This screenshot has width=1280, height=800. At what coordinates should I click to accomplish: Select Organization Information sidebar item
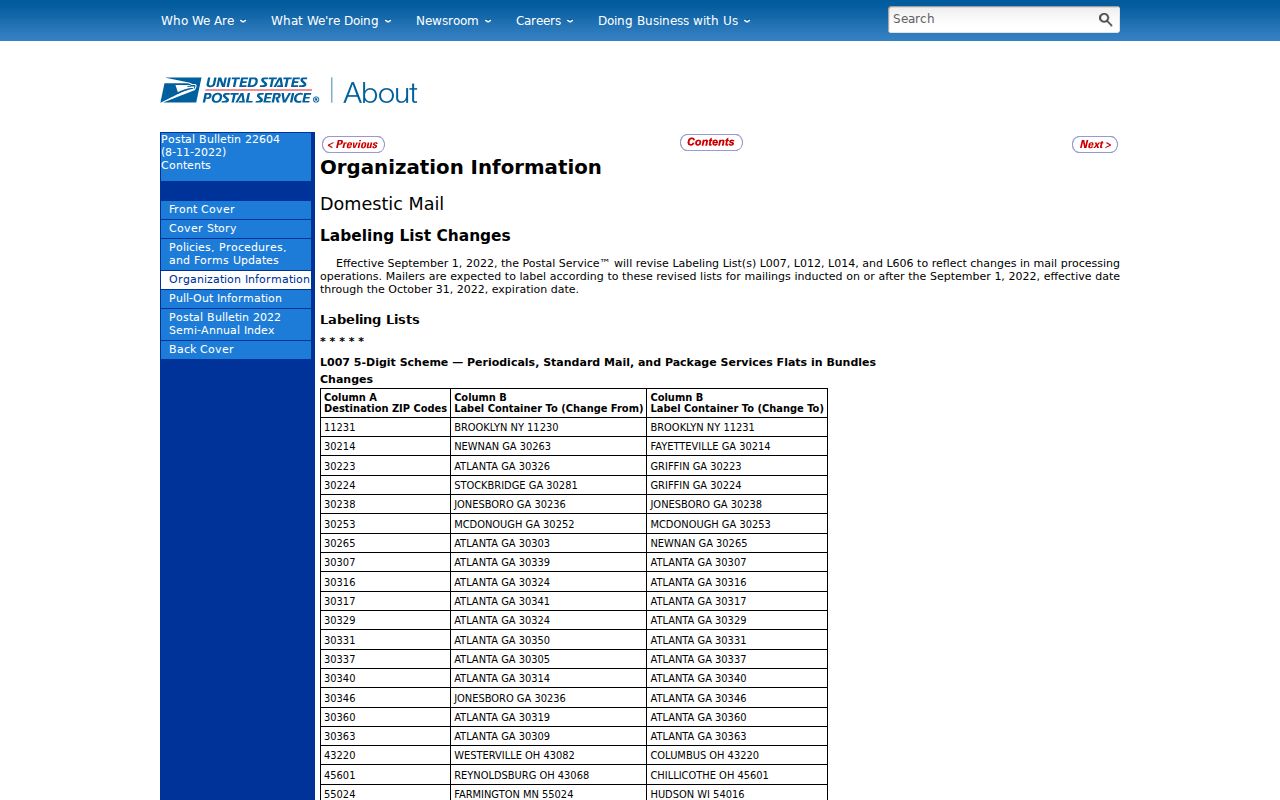click(x=236, y=280)
